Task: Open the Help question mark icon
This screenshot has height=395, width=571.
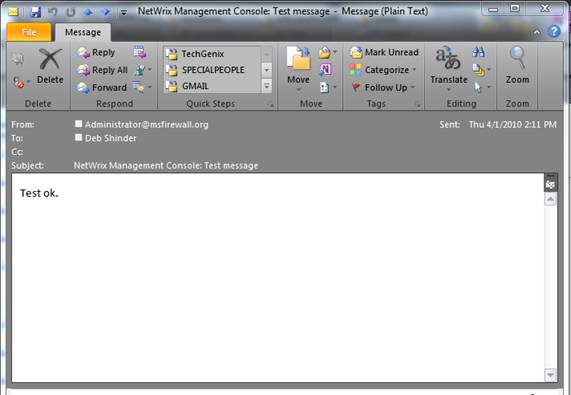Action: (x=554, y=32)
